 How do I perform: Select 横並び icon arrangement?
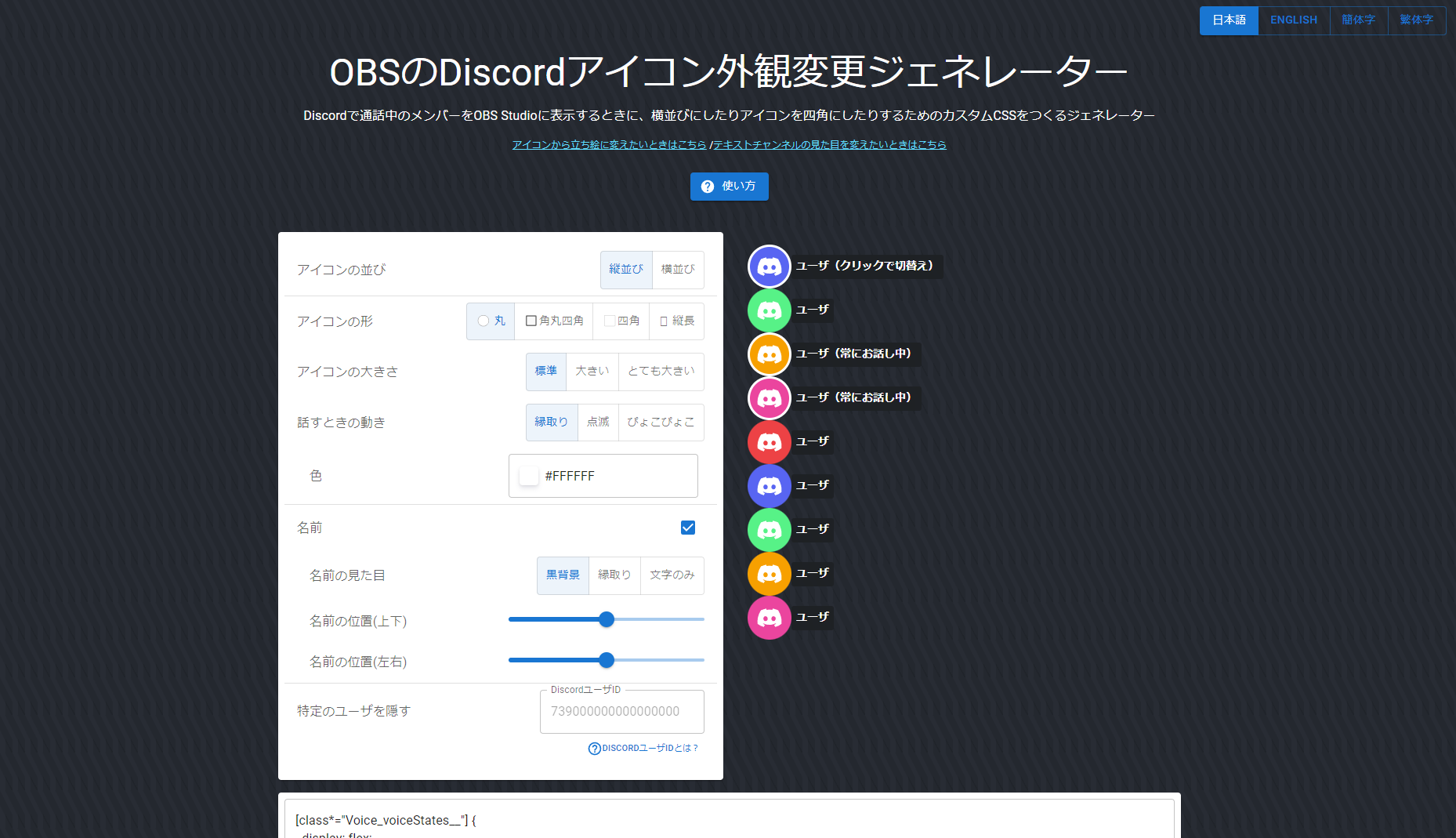point(678,270)
